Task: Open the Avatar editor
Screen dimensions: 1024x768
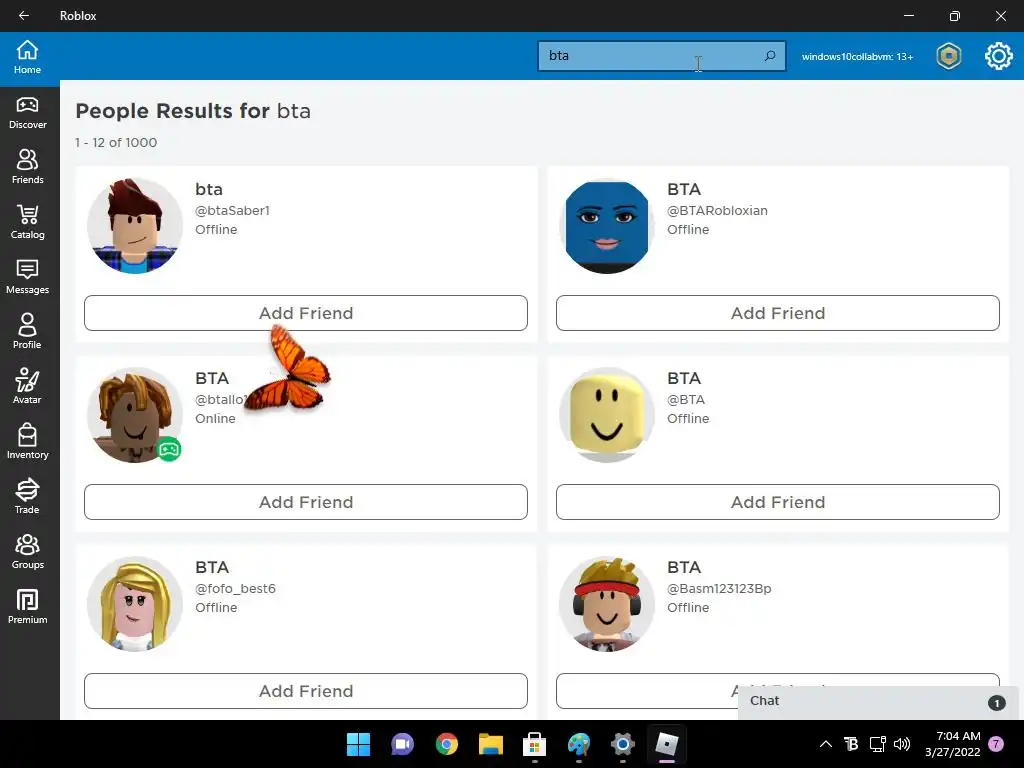Action: (27, 387)
